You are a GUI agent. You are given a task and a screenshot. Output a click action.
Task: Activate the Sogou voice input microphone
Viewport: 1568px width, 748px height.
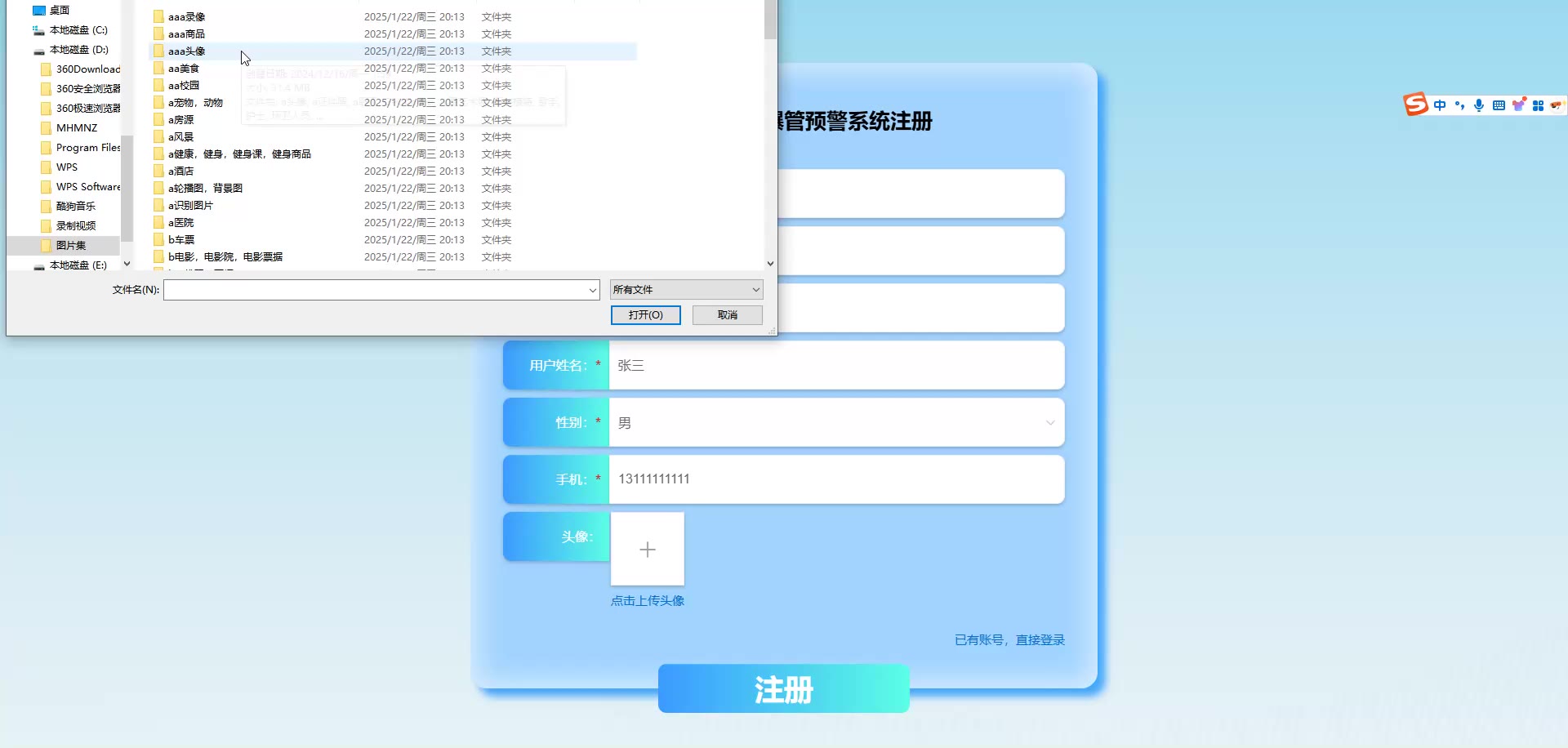pos(1479,105)
